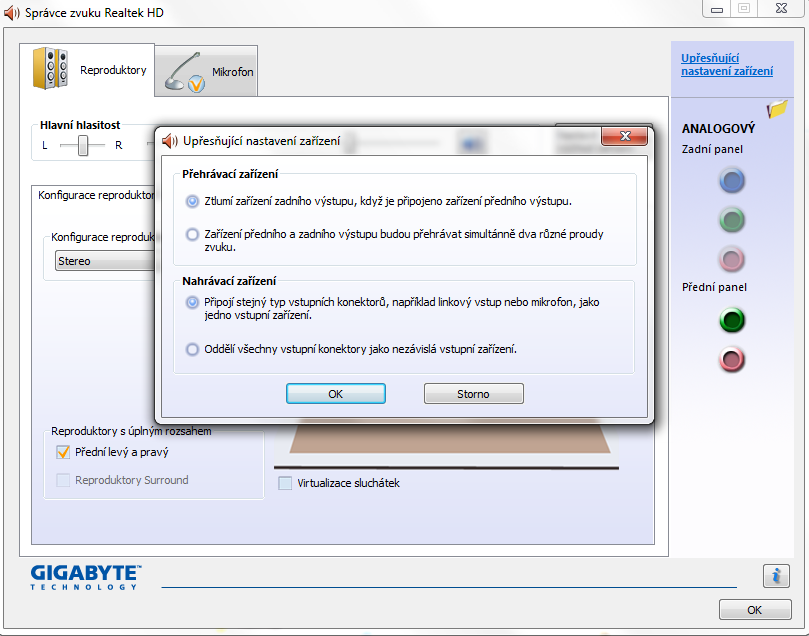Image resolution: width=809 pixels, height=636 pixels.
Task: Click the ANALOGOVÝ heading text
Action: (x=718, y=128)
